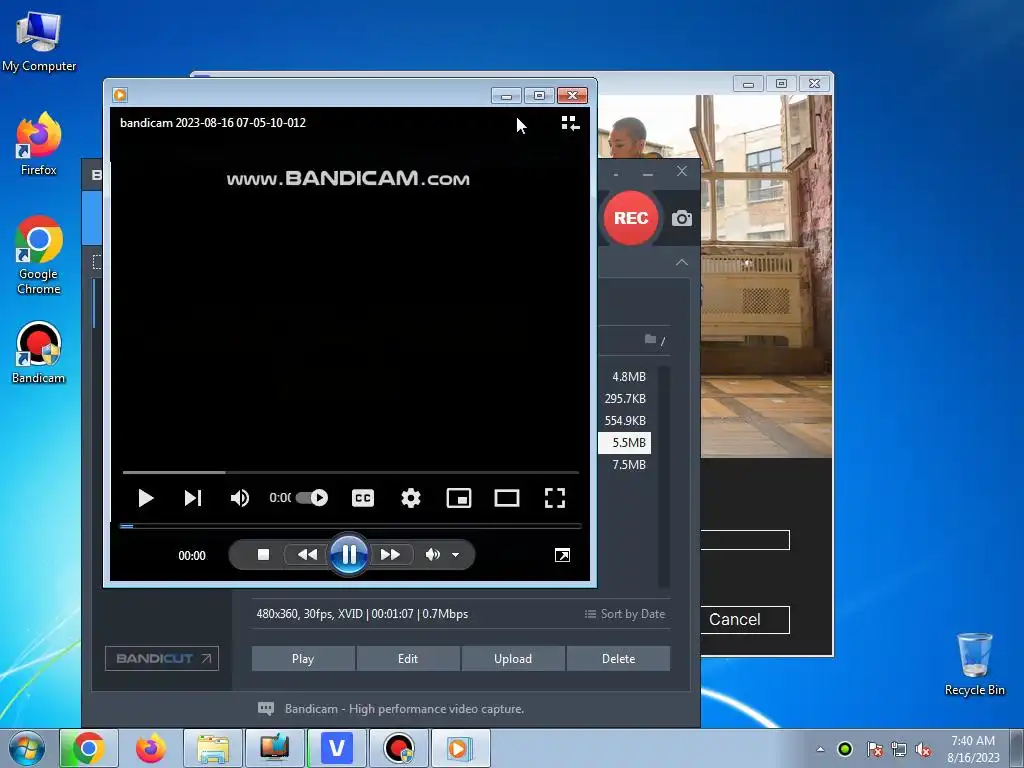Toggle closed captions CC button

click(x=363, y=498)
